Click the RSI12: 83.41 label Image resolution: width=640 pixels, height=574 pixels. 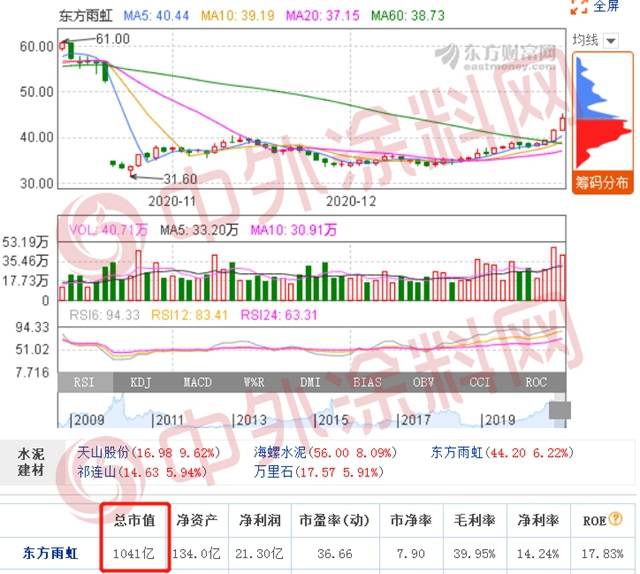point(189,315)
